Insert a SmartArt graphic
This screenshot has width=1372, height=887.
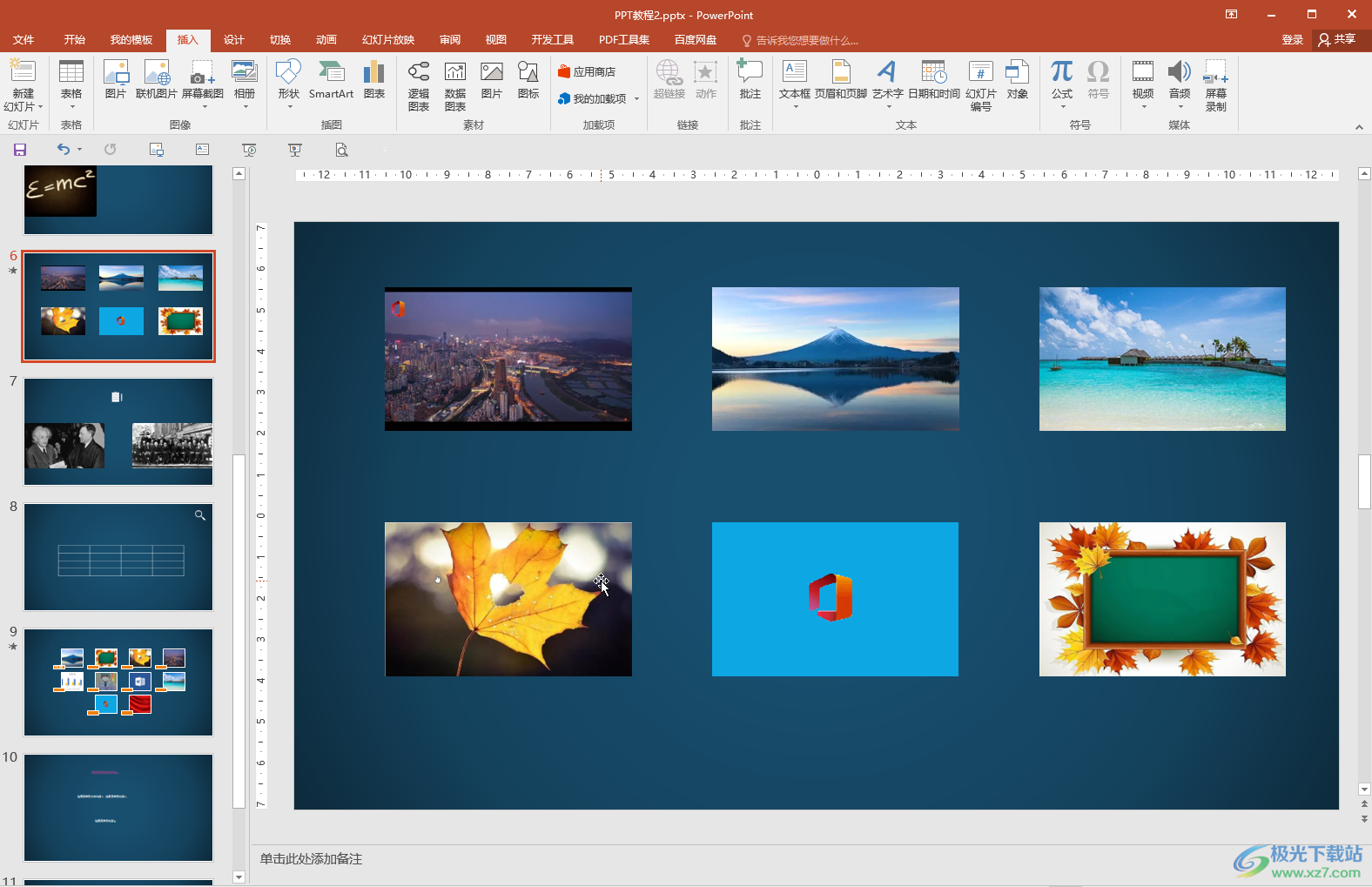tap(331, 79)
